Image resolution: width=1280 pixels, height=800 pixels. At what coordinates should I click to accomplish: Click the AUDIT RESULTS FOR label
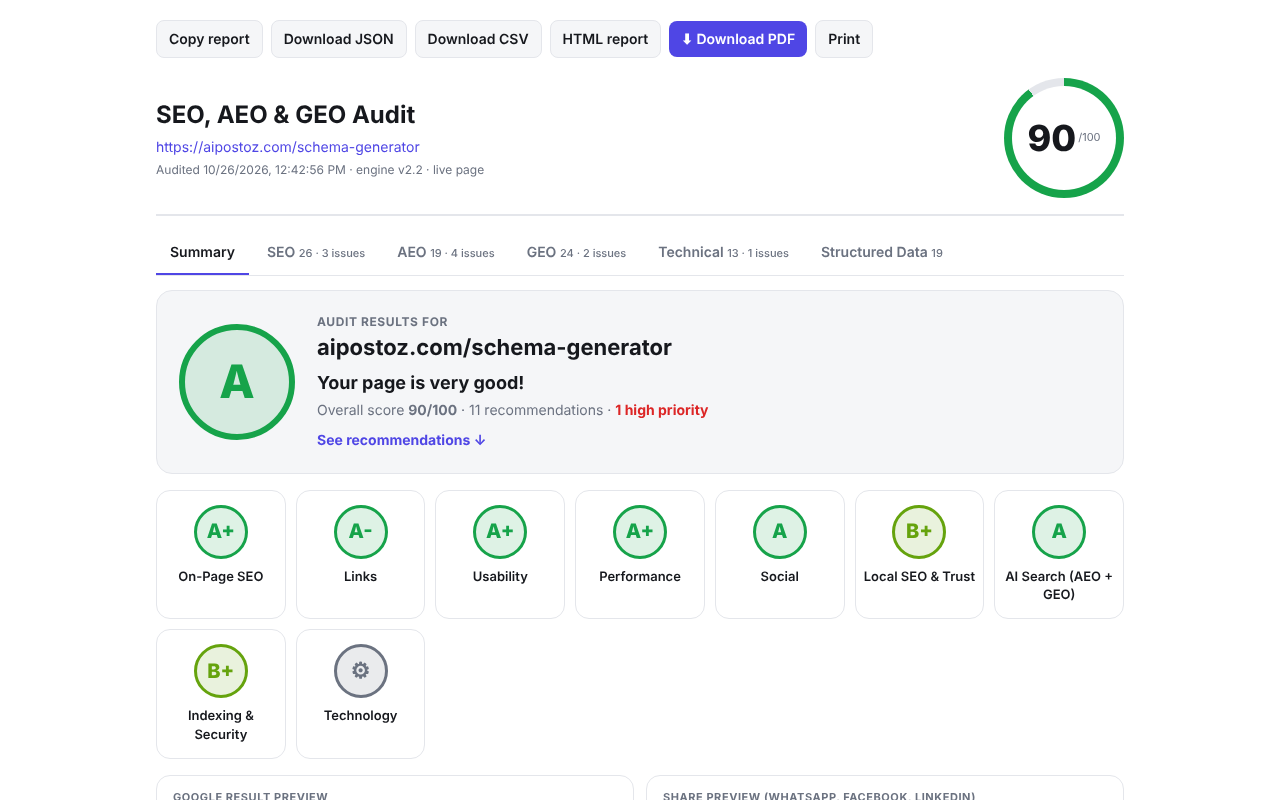382,322
